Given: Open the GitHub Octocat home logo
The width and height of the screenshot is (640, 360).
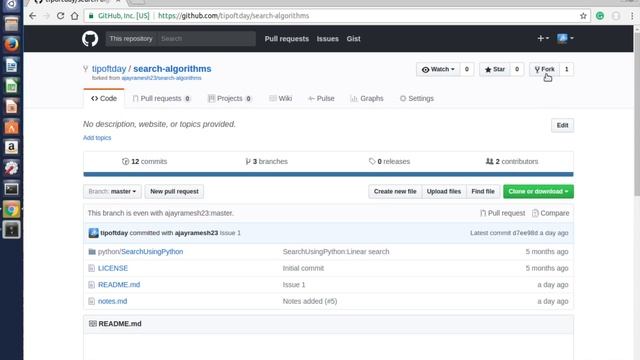Looking at the screenshot, I should 90,39.
